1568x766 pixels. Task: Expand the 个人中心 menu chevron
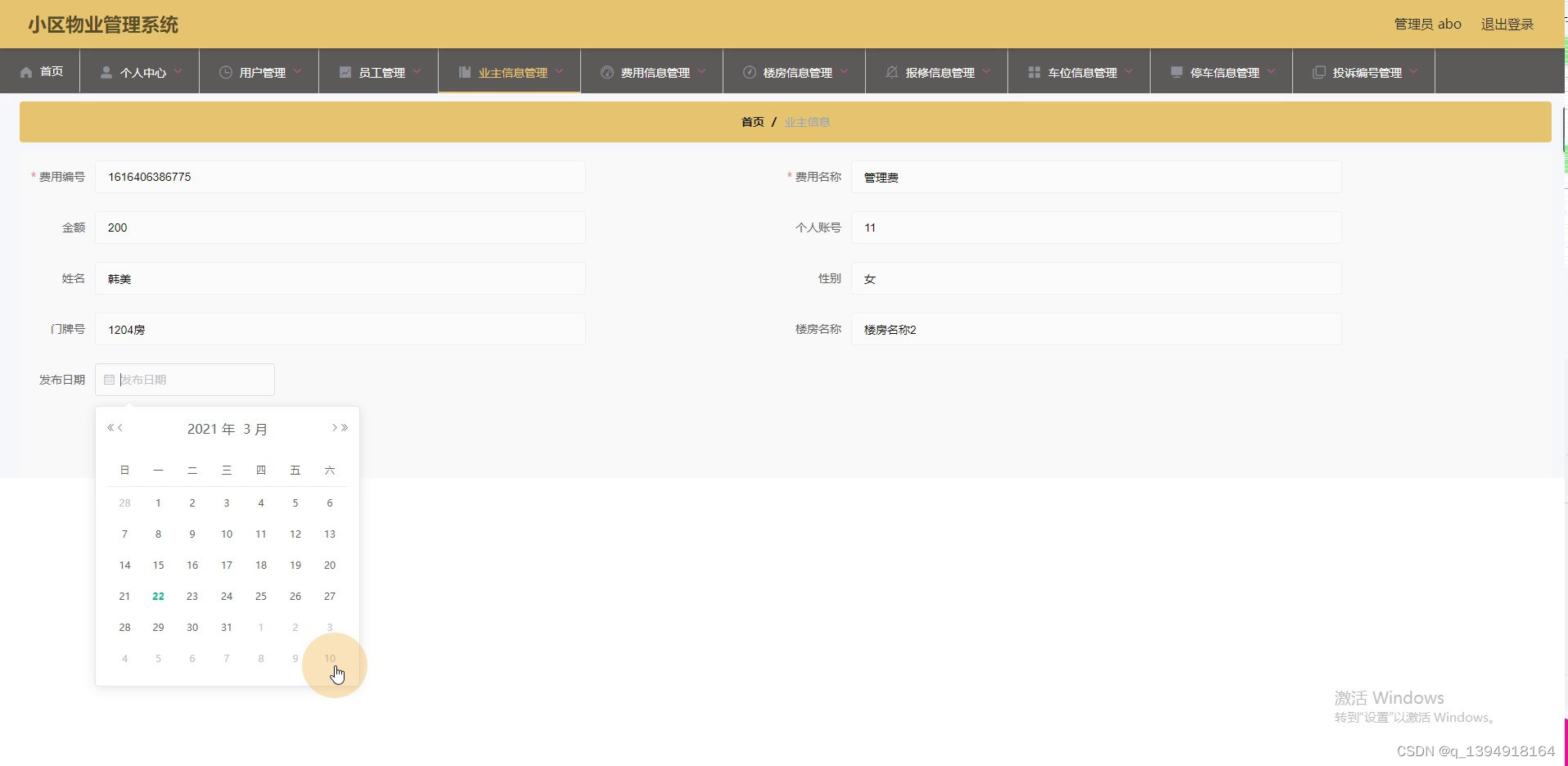coord(178,72)
